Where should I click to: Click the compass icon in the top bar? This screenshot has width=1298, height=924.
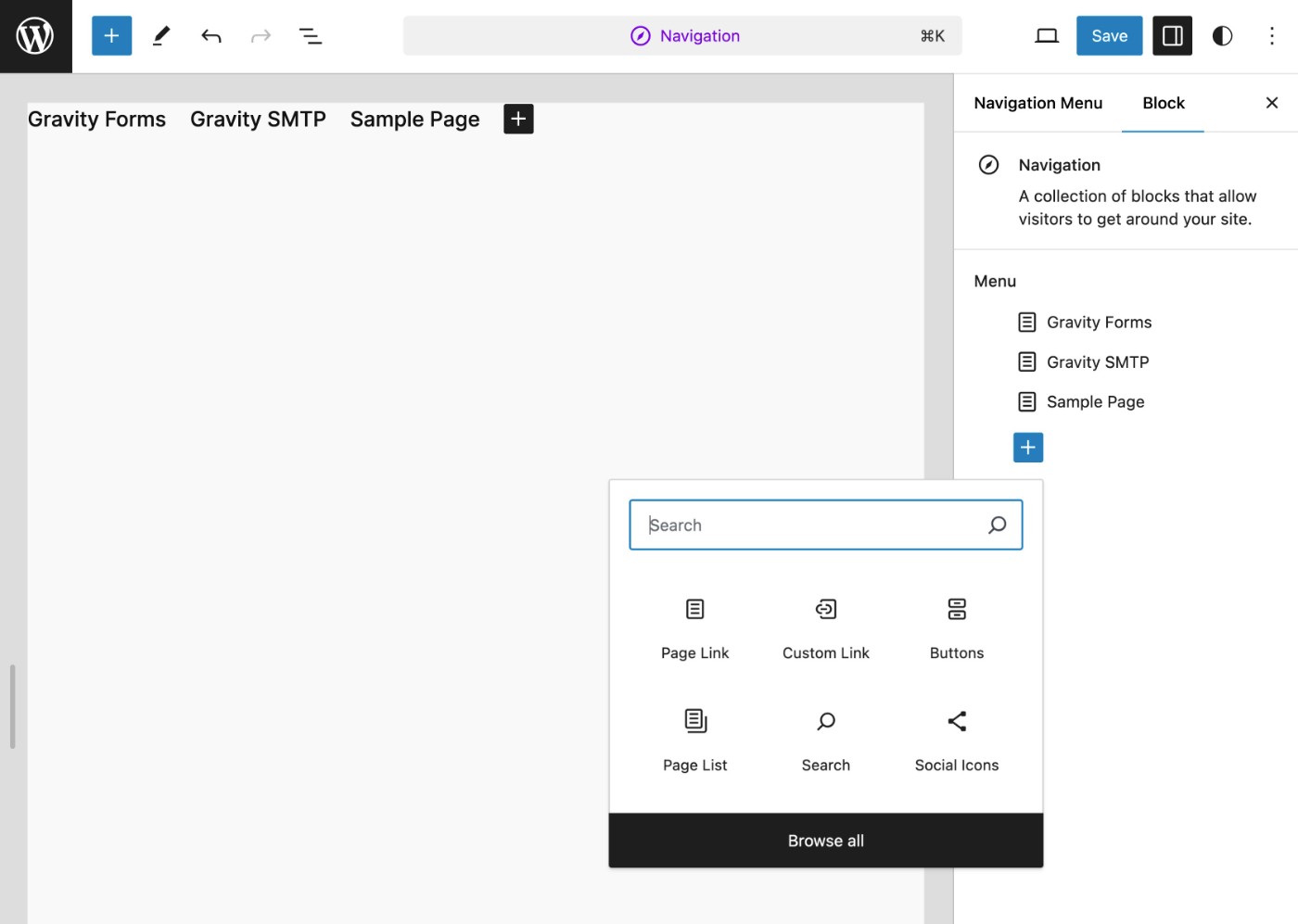[641, 36]
